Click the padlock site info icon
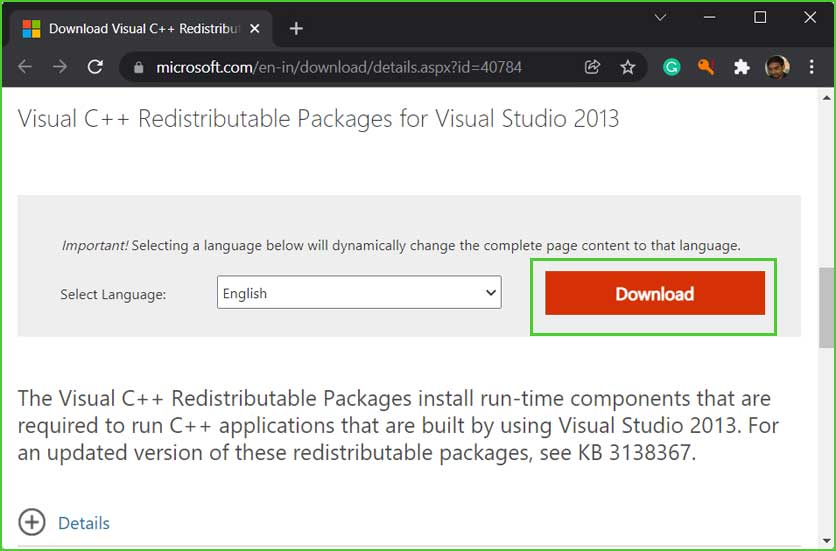The width and height of the screenshot is (836, 551). [139, 67]
